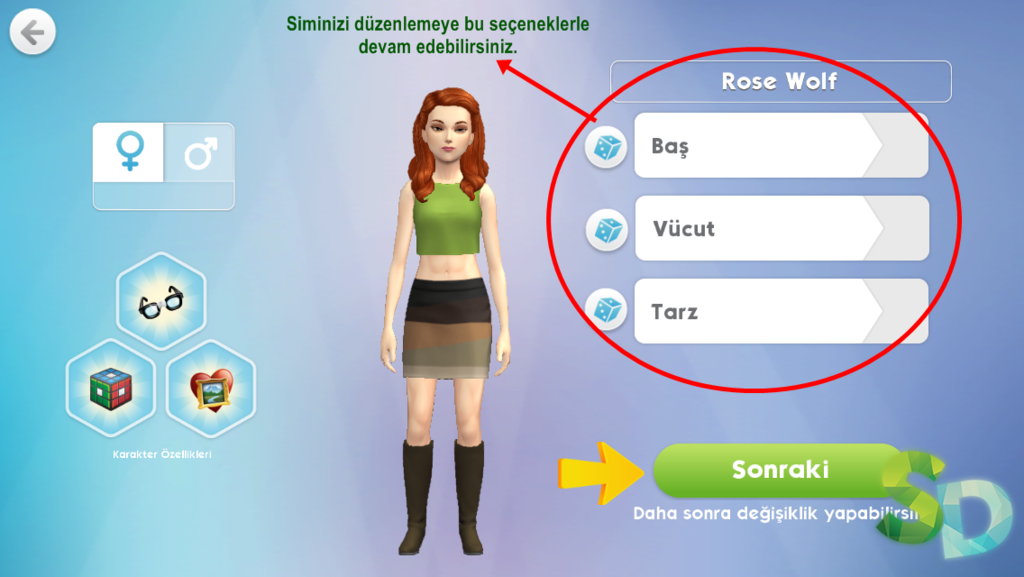This screenshot has width=1024, height=577.
Task: Open the heart picture trait hexagon
Action: coord(211,388)
